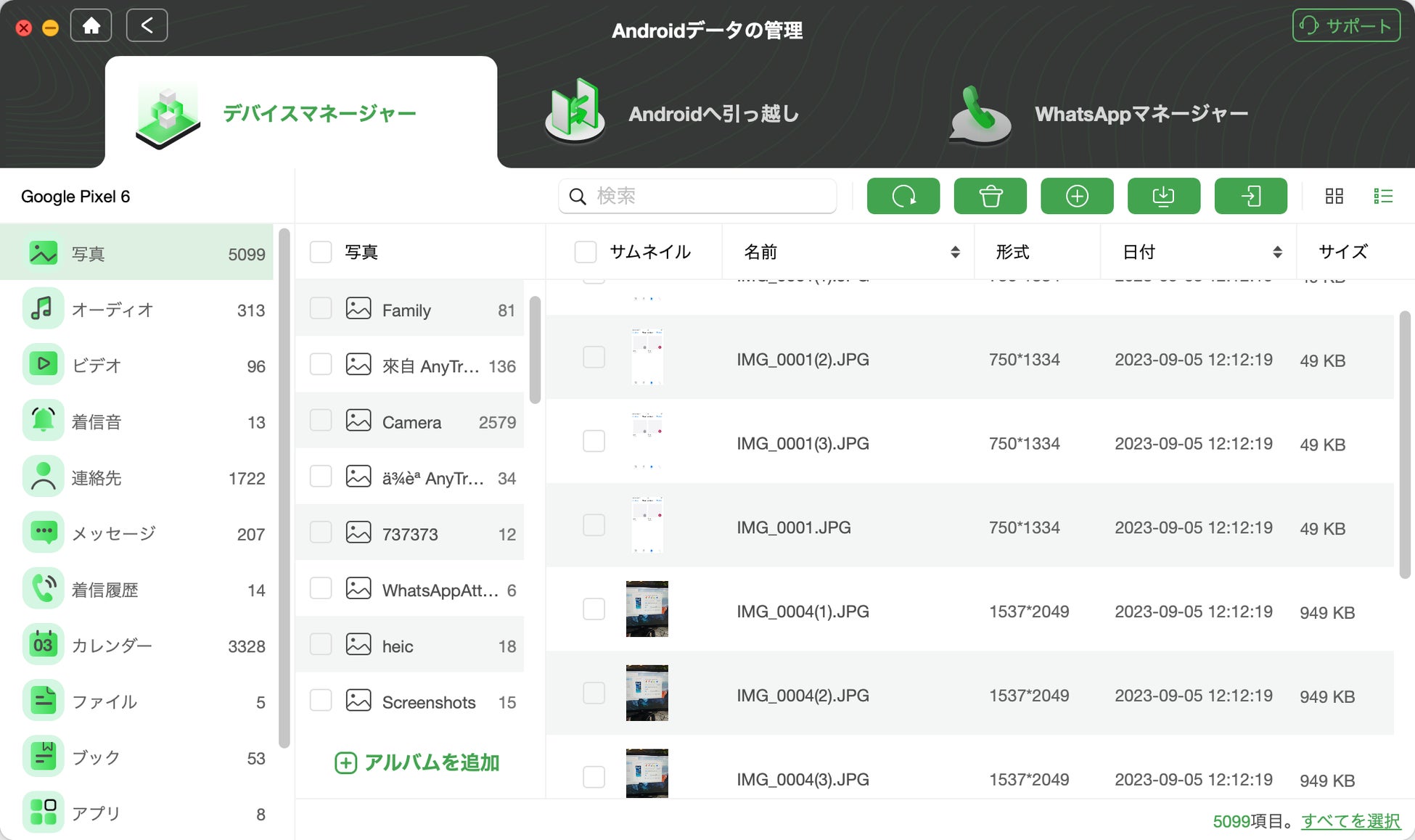The height and width of the screenshot is (840, 1415).
Task: Open the Camera album
Action: (411, 422)
